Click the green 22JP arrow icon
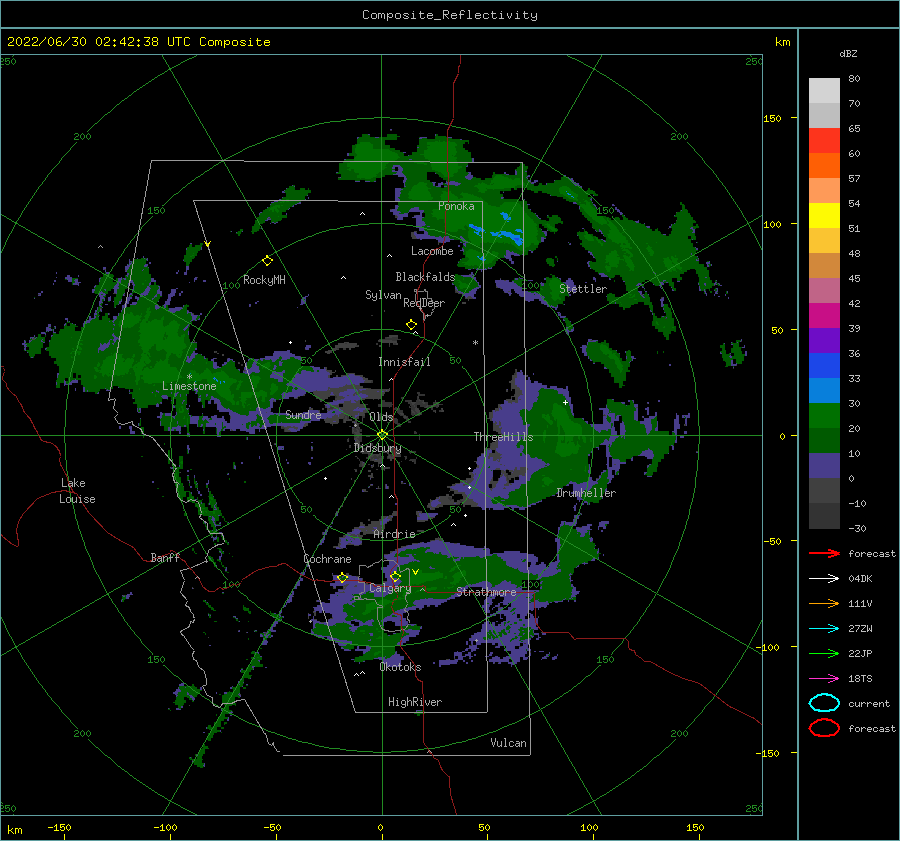 coord(824,653)
